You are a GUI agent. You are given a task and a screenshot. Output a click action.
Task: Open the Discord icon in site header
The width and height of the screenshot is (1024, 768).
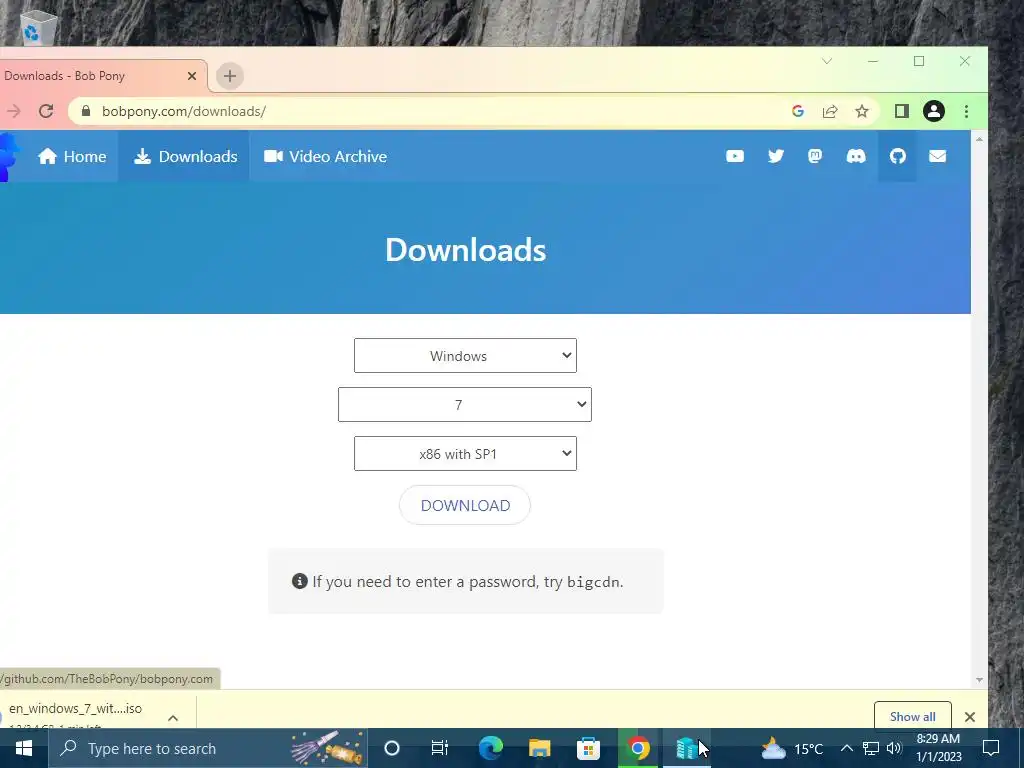tap(856, 156)
